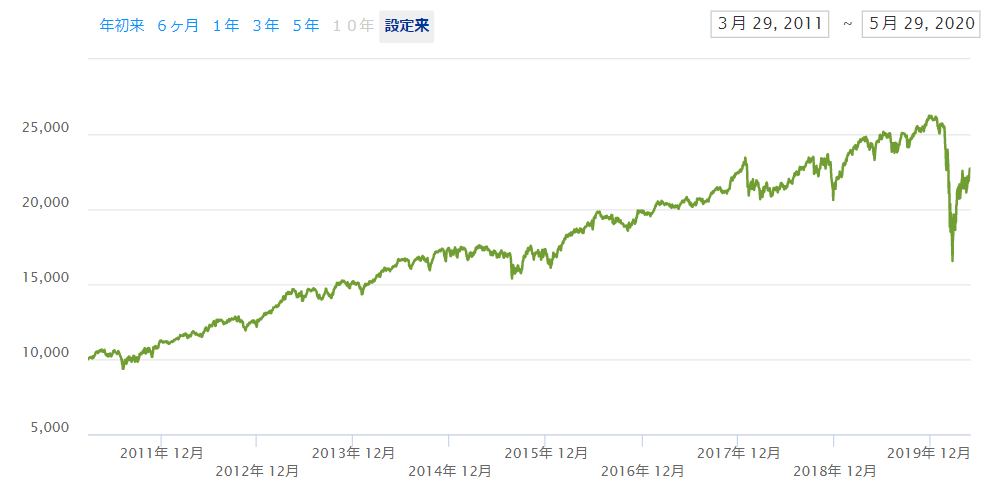Switch chart range to 6ヶ月
This screenshot has width=997, height=497.
click(178, 26)
